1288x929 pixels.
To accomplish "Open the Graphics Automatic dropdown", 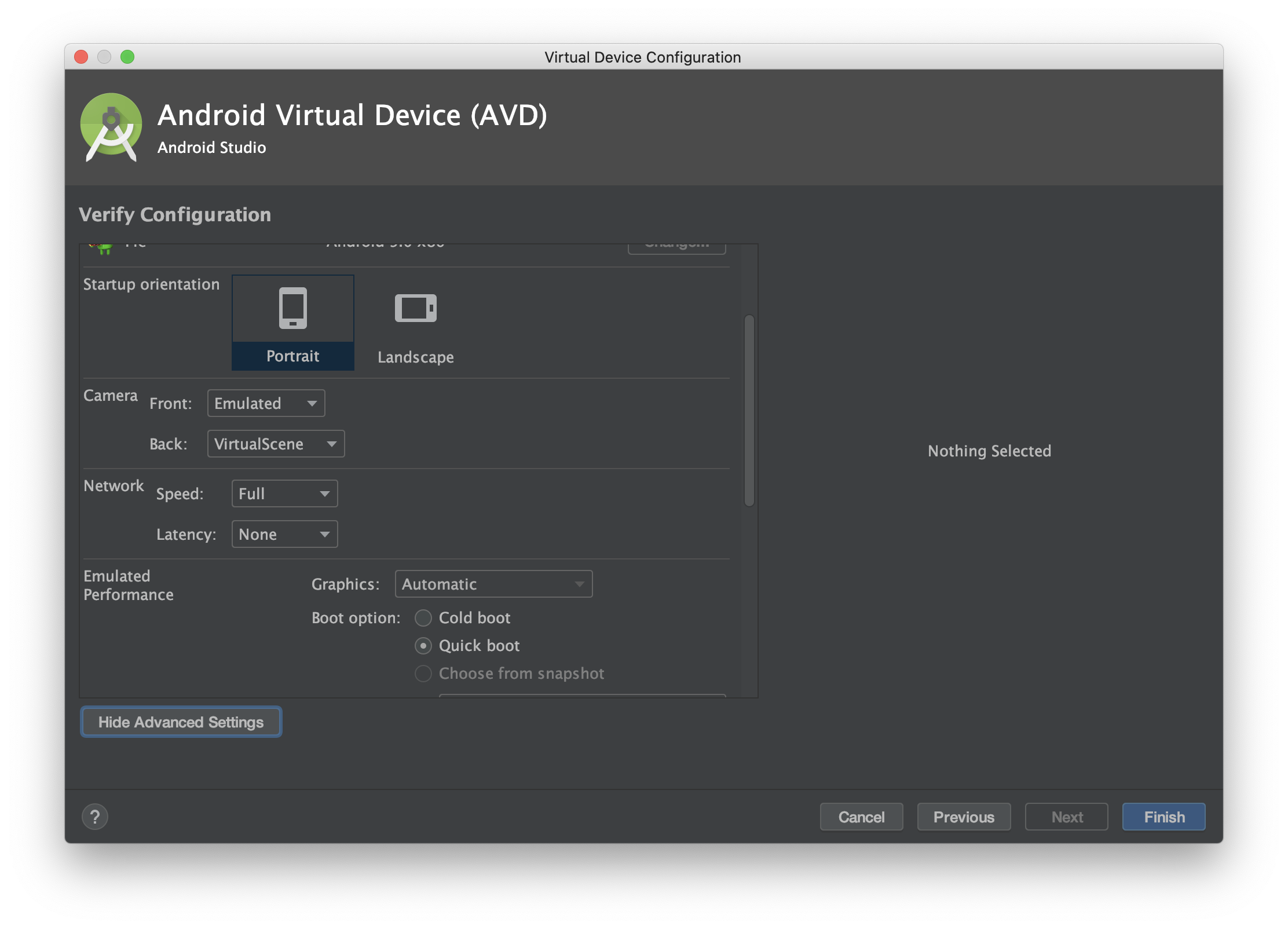I will [493, 584].
